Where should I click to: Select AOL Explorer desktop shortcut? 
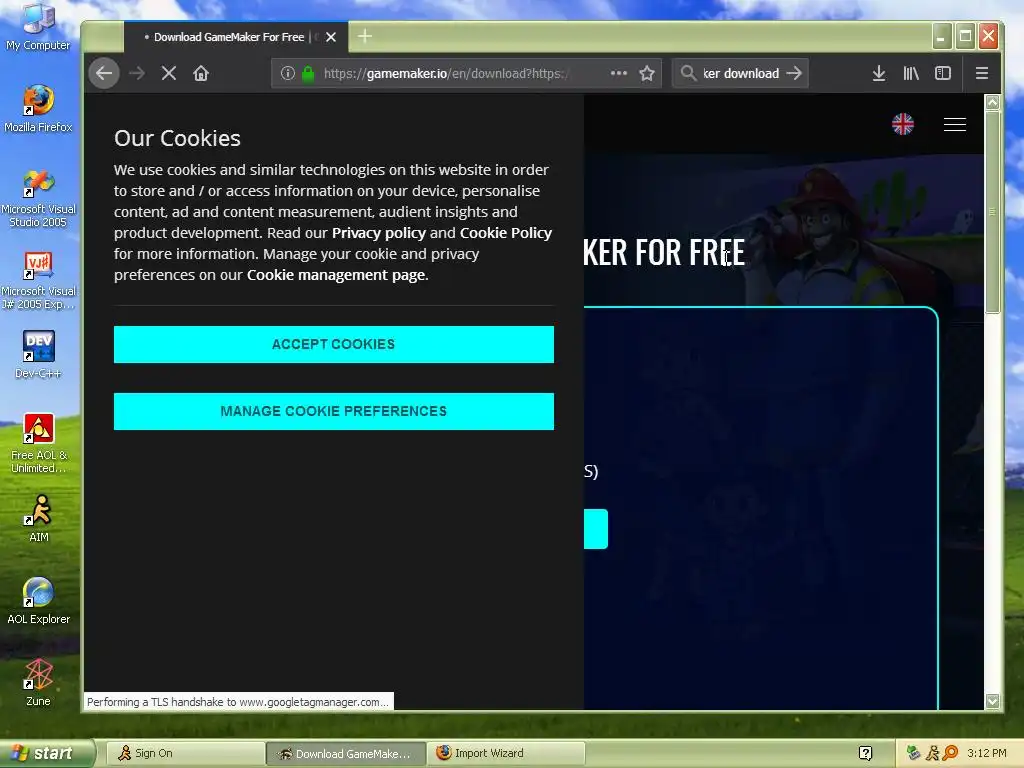tap(38, 601)
